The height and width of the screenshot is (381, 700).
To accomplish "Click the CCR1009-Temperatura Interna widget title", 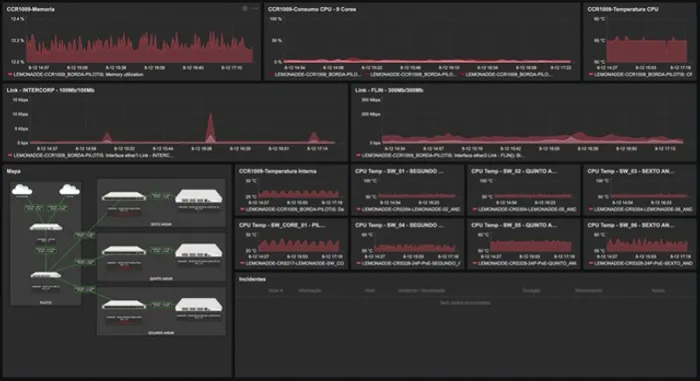I will point(278,171).
